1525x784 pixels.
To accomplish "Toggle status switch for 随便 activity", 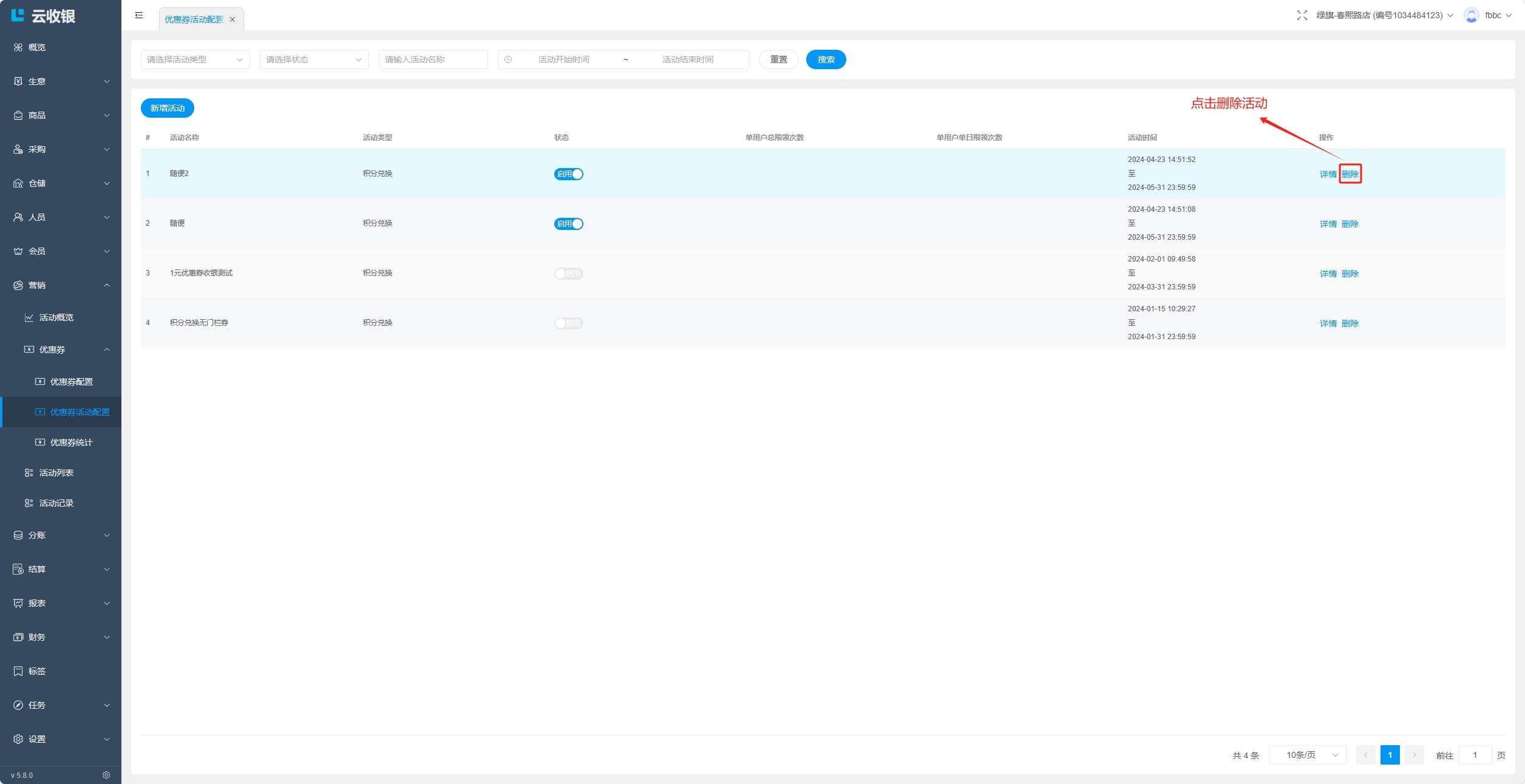I will (568, 224).
